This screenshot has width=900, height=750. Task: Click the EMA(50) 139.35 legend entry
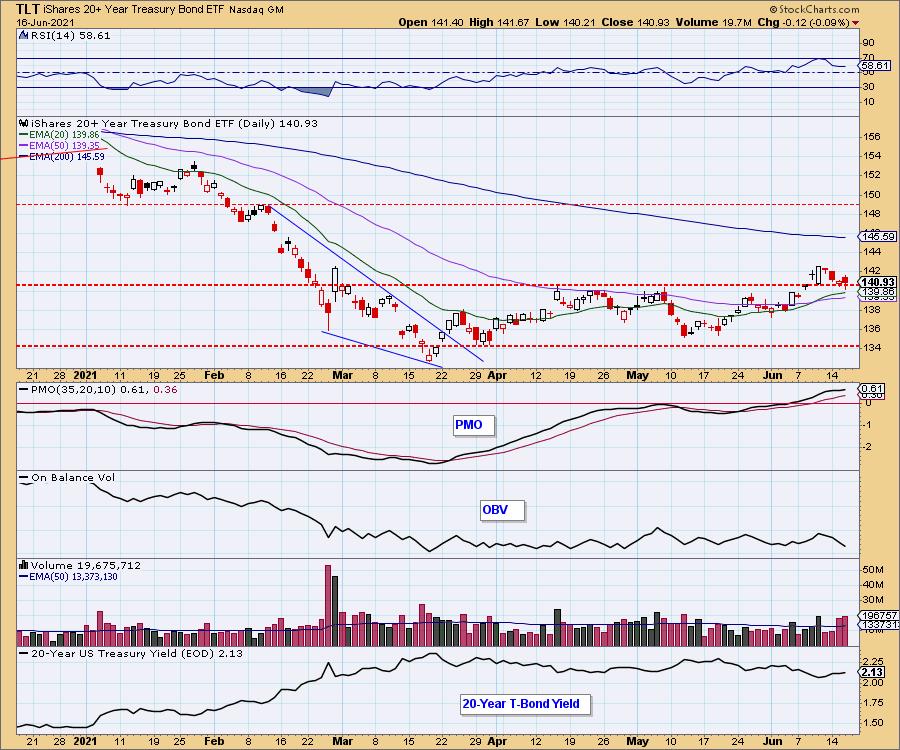(x=59, y=146)
